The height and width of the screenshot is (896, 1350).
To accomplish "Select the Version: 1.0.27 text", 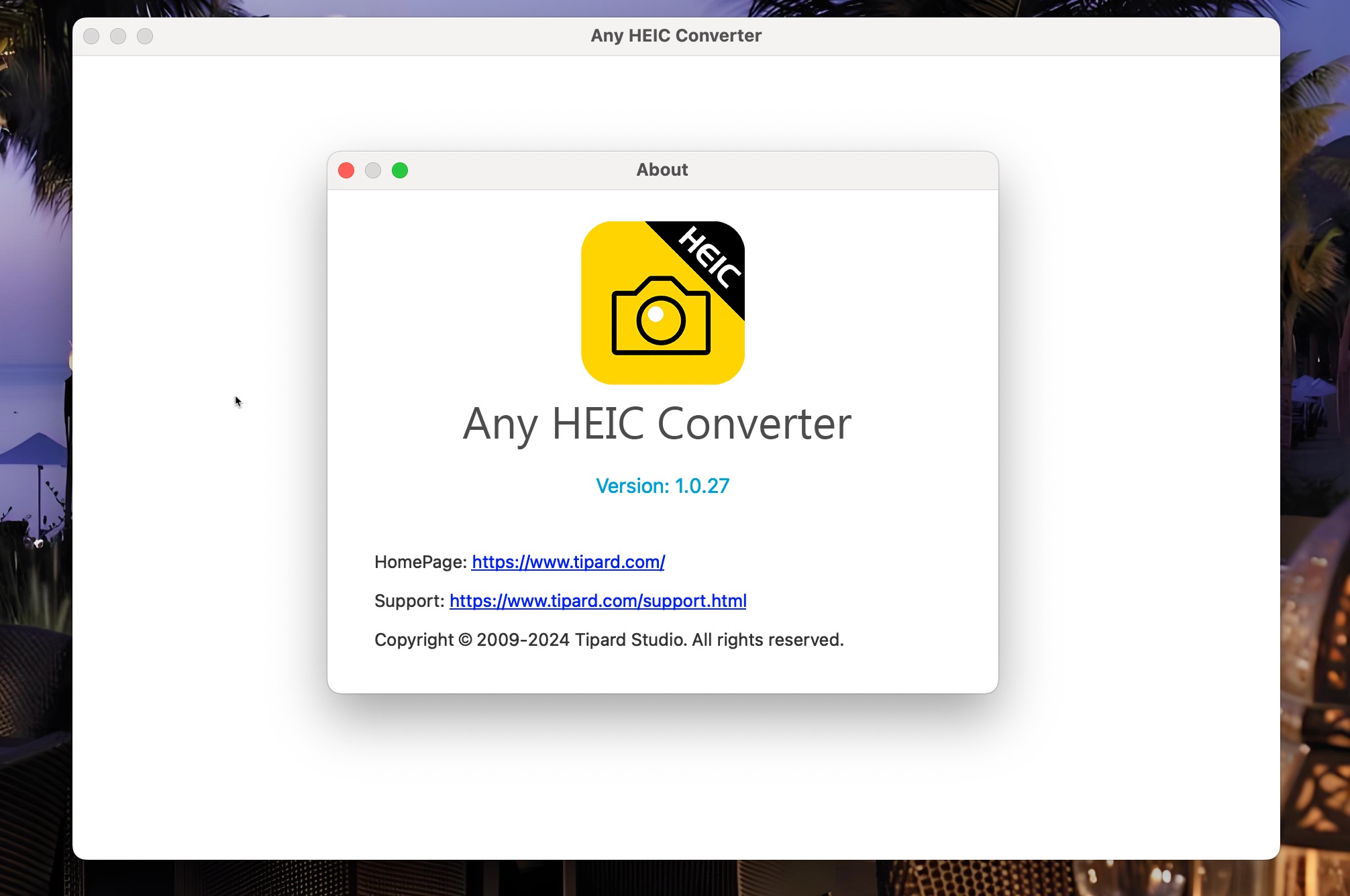I will (662, 486).
